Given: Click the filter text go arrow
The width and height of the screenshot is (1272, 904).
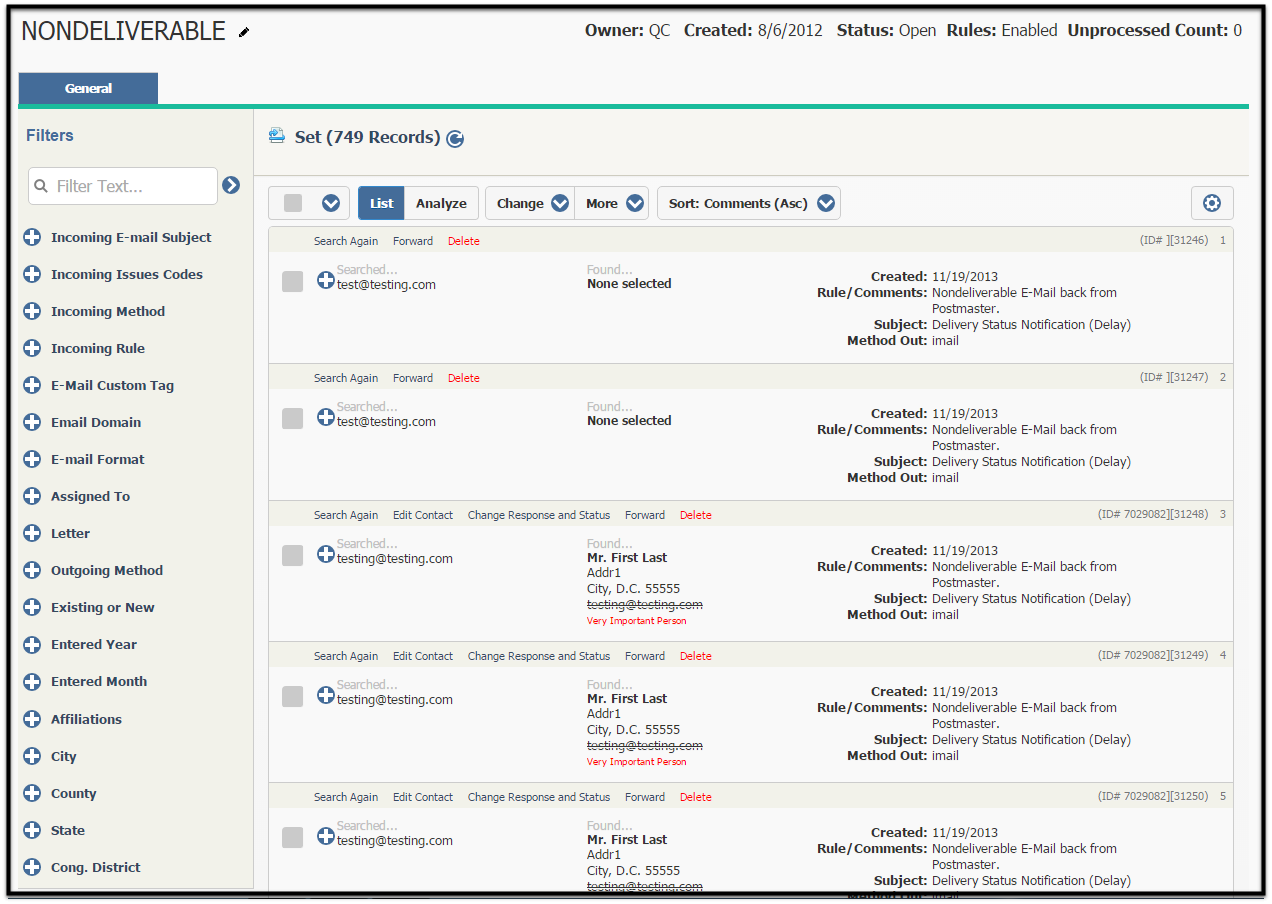Looking at the screenshot, I should (x=231, y=185).
